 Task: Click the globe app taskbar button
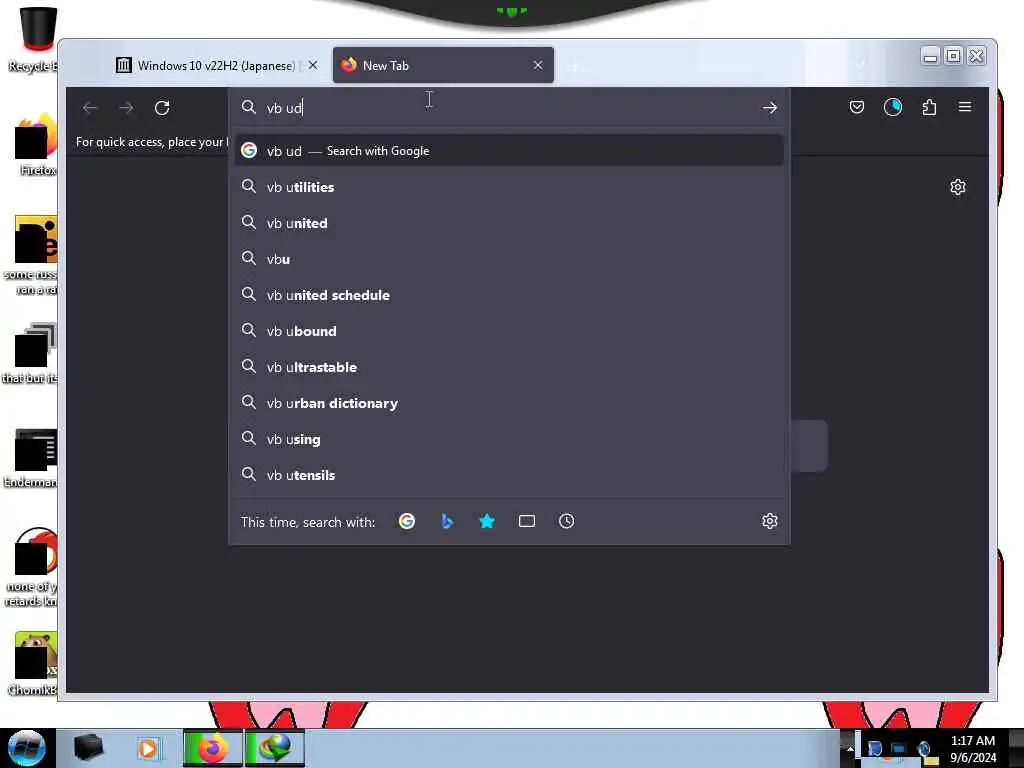[x=275, y=748]
